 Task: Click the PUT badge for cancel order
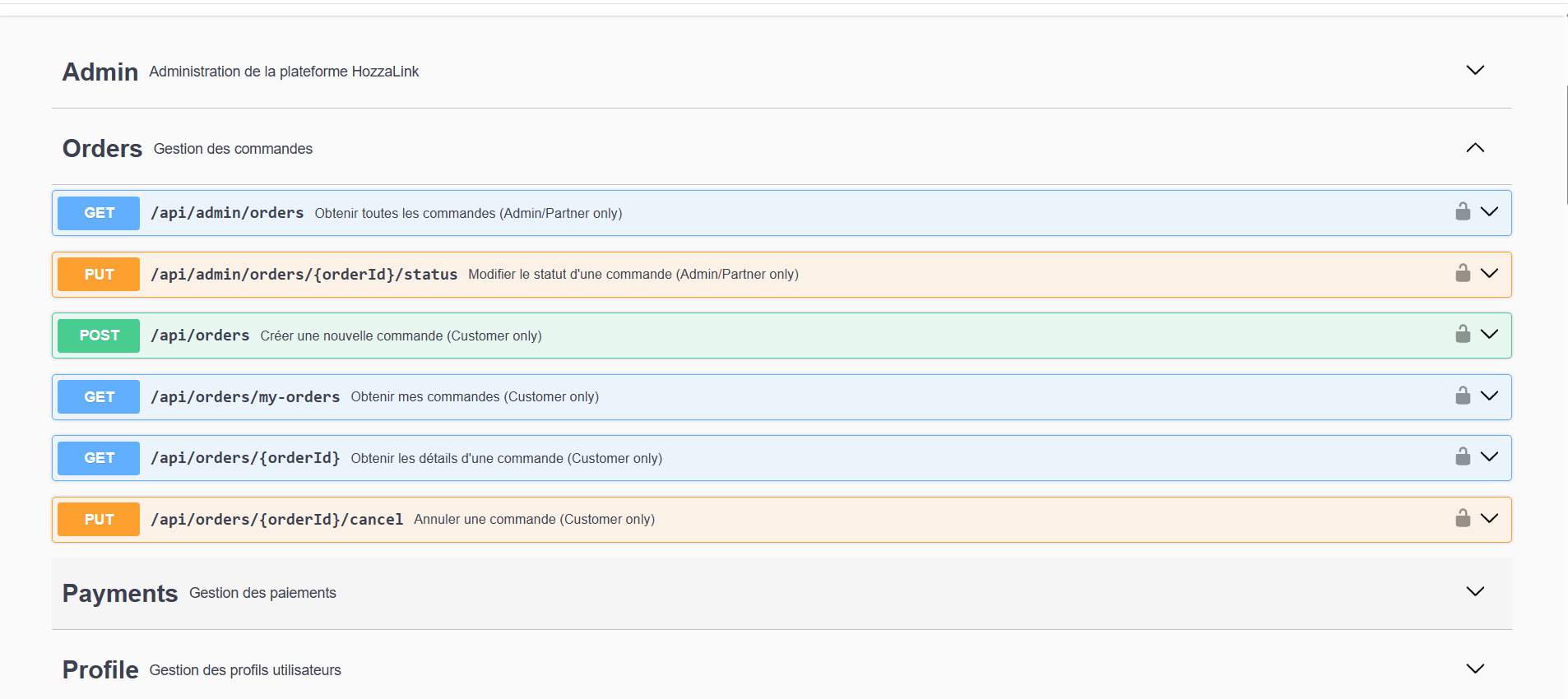[x=99, y=520]
